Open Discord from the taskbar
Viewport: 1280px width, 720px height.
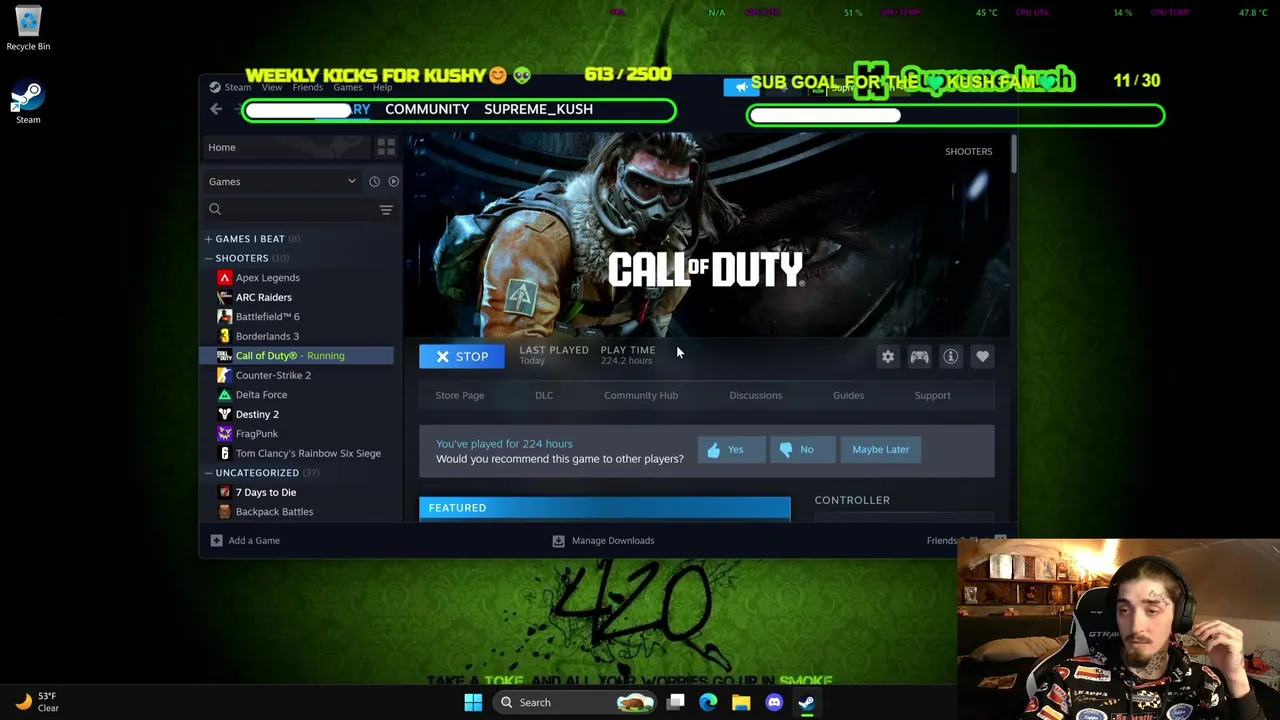click(774, 702)
